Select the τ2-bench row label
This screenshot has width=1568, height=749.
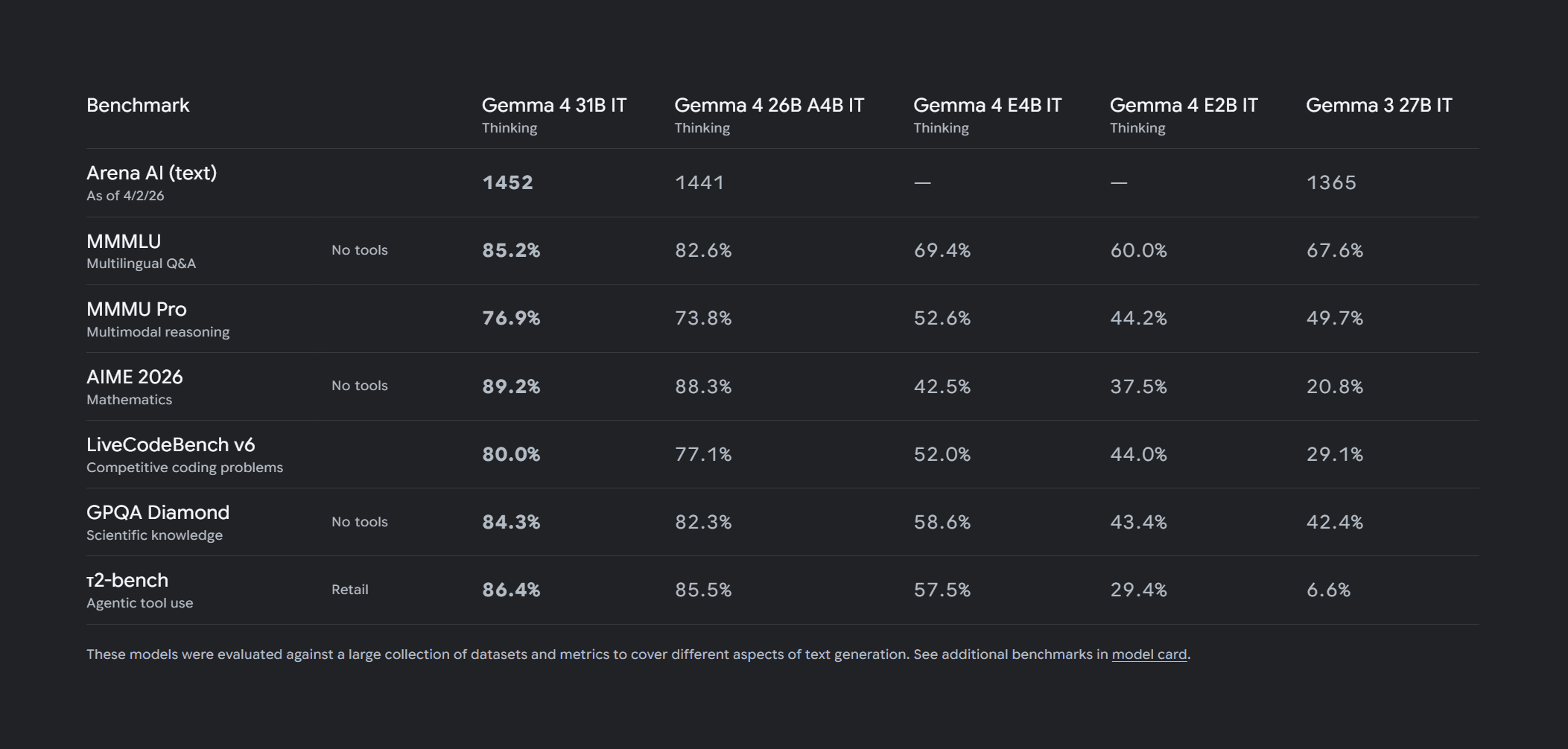click(127, 581)
